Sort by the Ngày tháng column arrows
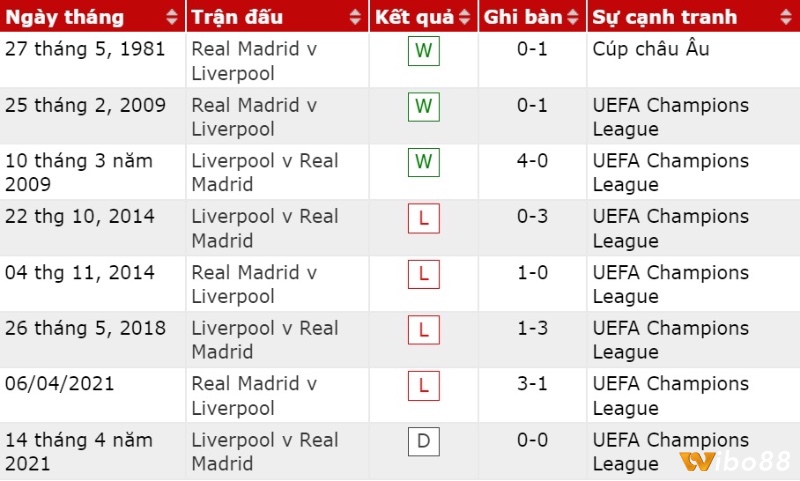 coord(172,17)
